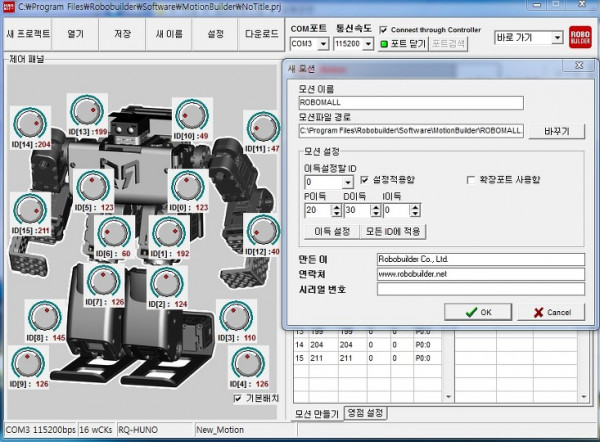The height and width of the screenshot is (442, 600).
Task: Click the 새 프로젝트 toolbar button
Action: [28, 34]
